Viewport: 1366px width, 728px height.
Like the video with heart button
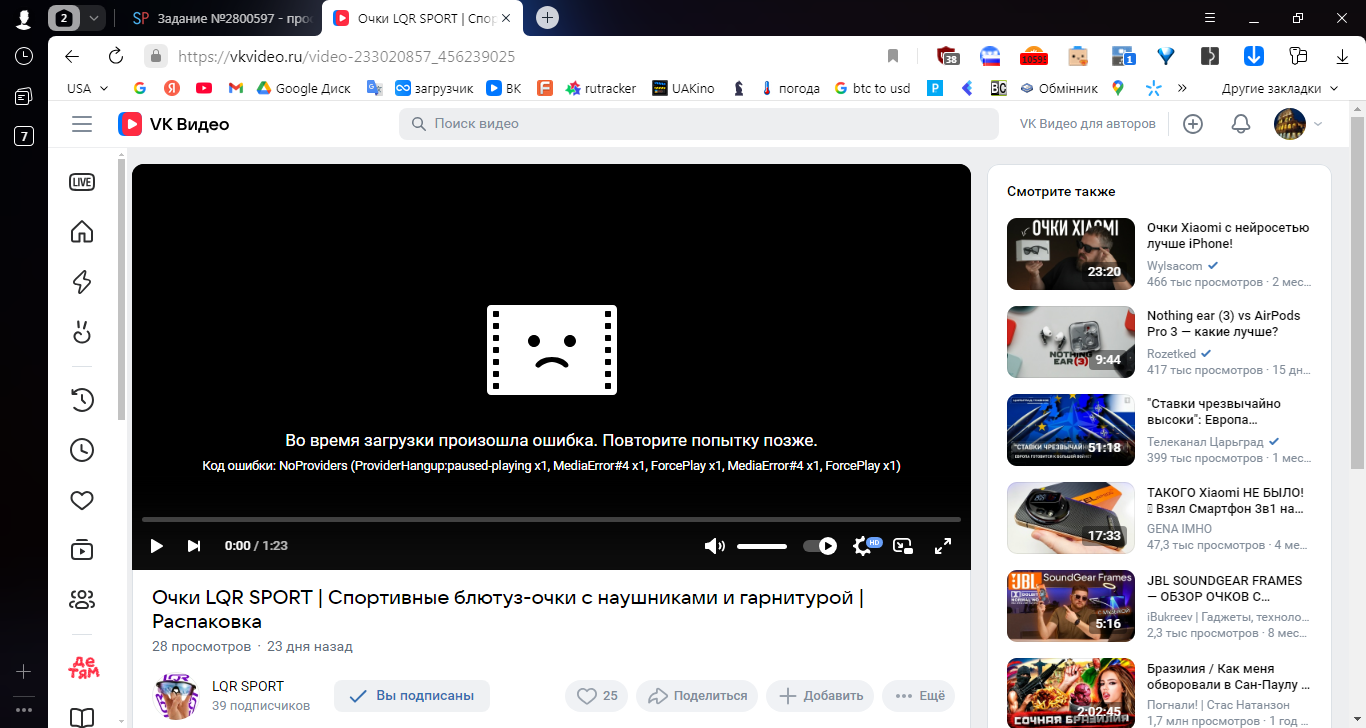tap(599, 696)
